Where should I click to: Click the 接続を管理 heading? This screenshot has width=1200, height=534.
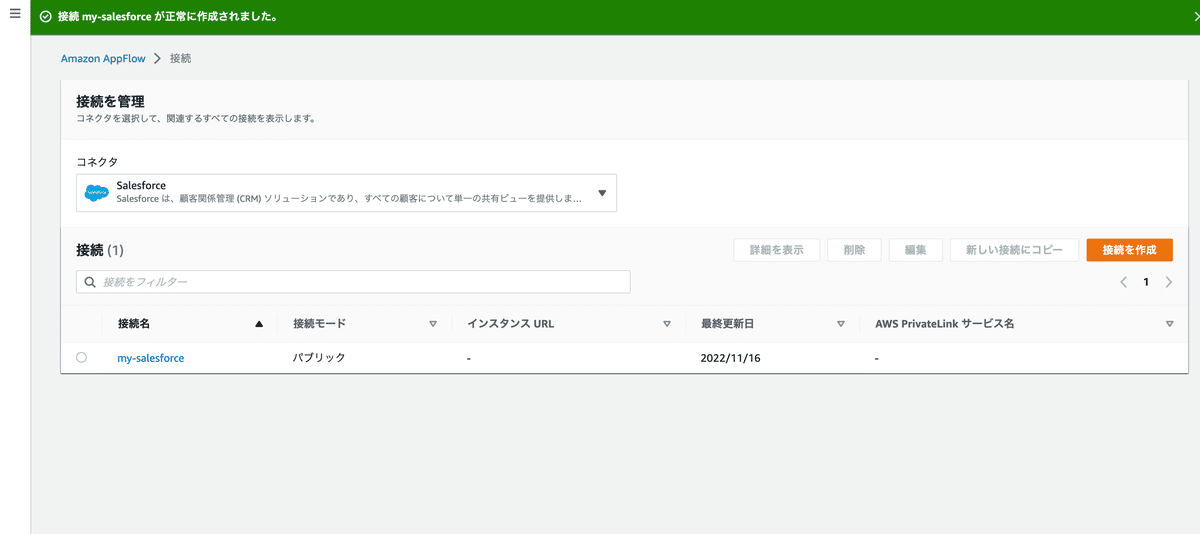[x=110, y=101]
